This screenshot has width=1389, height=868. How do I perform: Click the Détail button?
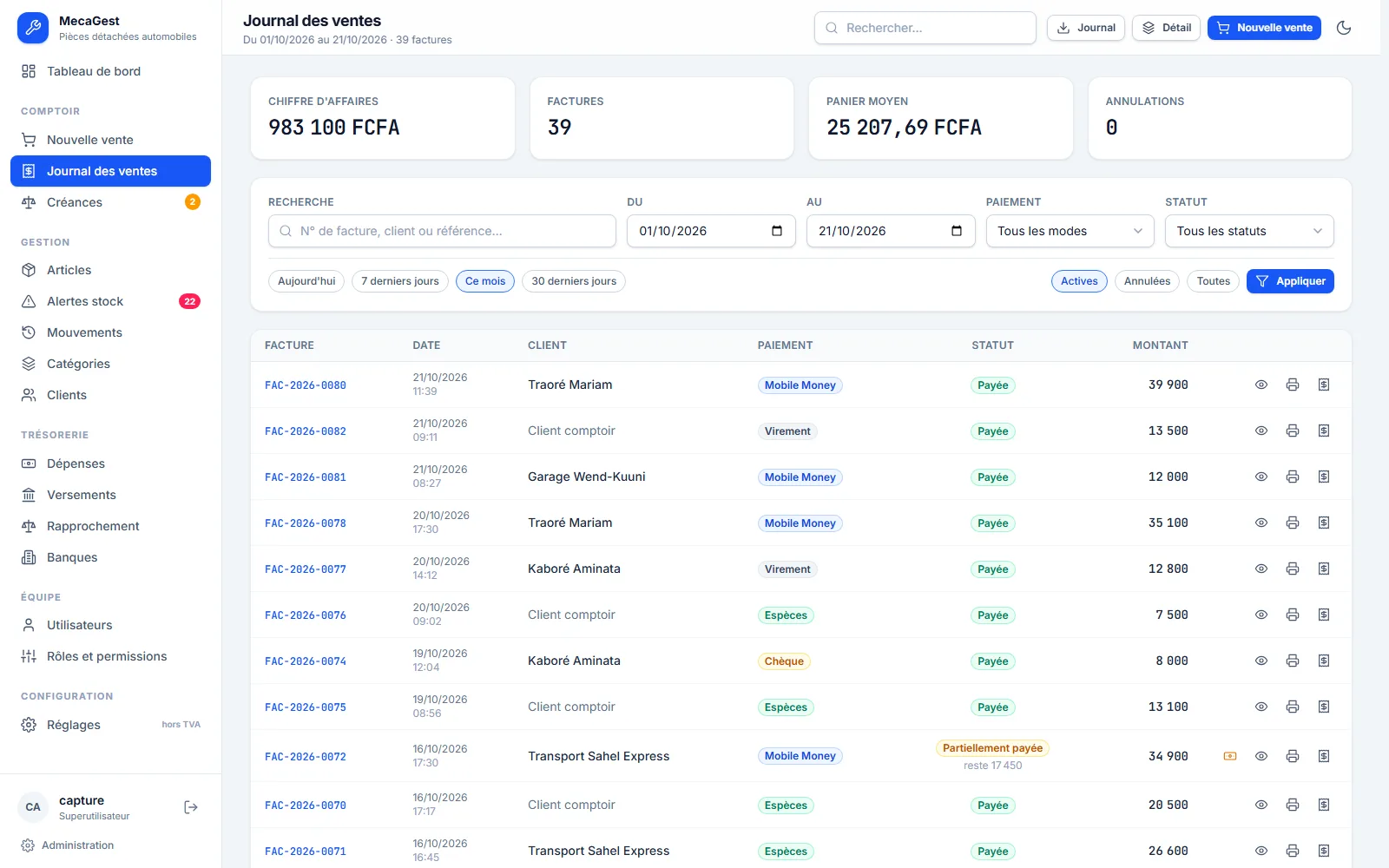click(x=1167, y=28)
